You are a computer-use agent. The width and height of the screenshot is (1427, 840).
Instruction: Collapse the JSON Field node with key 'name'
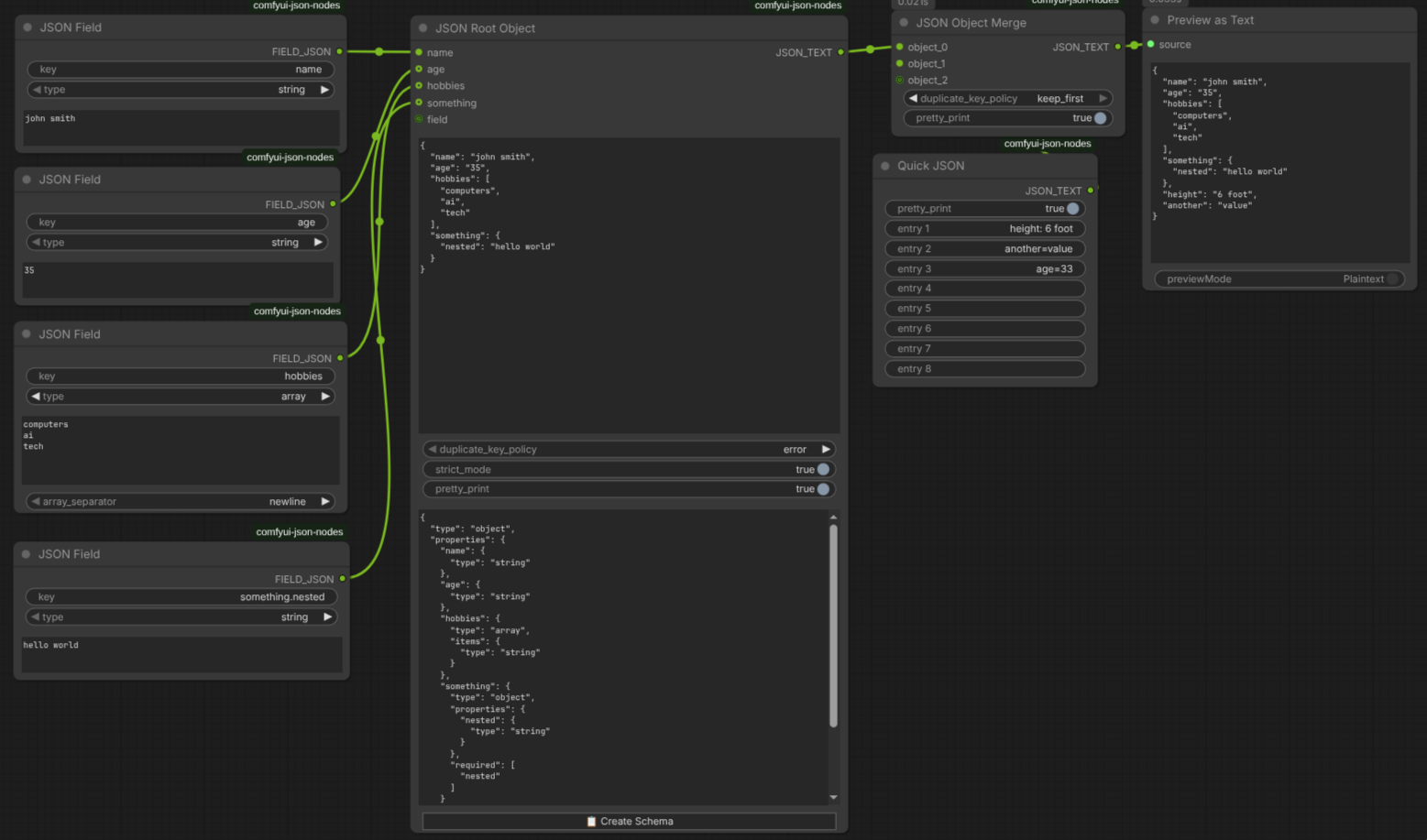pyautogui.click(x=27, y=27)
